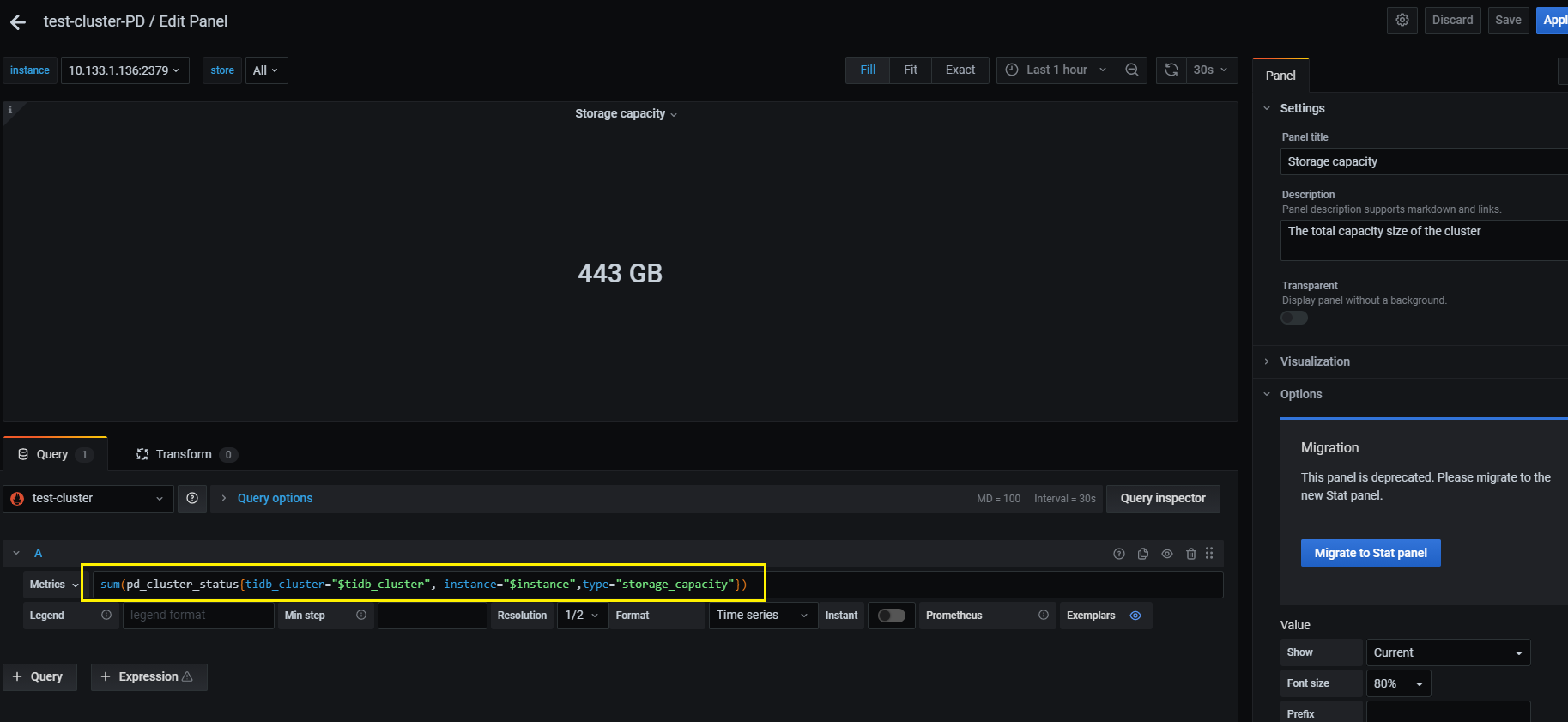The height and width of the screenshot is (722, 1568).
Task: Click the MD = 100 text
Action: pos(998,499)
